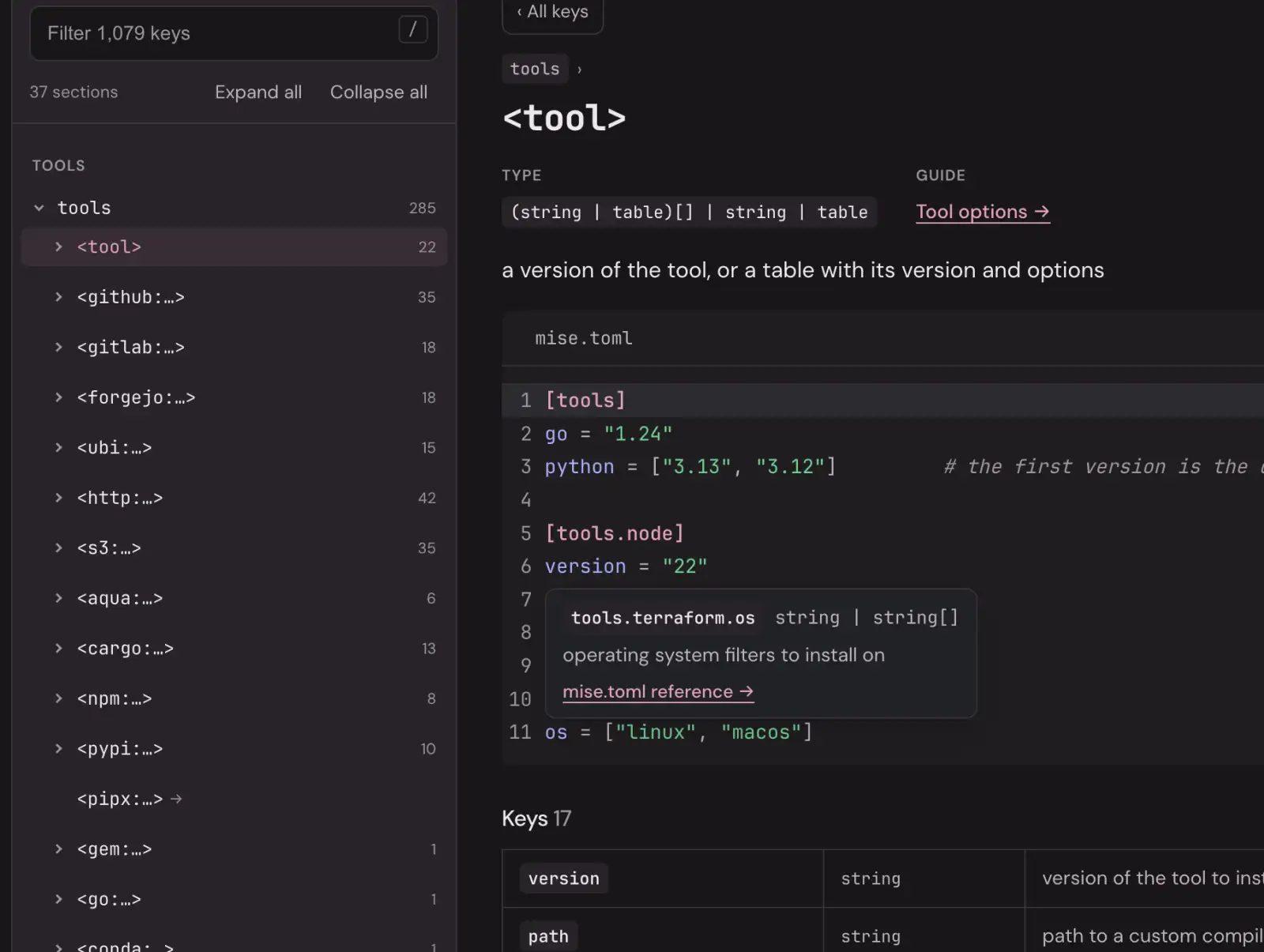Expand the <gitlab:…> row chevron

[x=58, y=348]
